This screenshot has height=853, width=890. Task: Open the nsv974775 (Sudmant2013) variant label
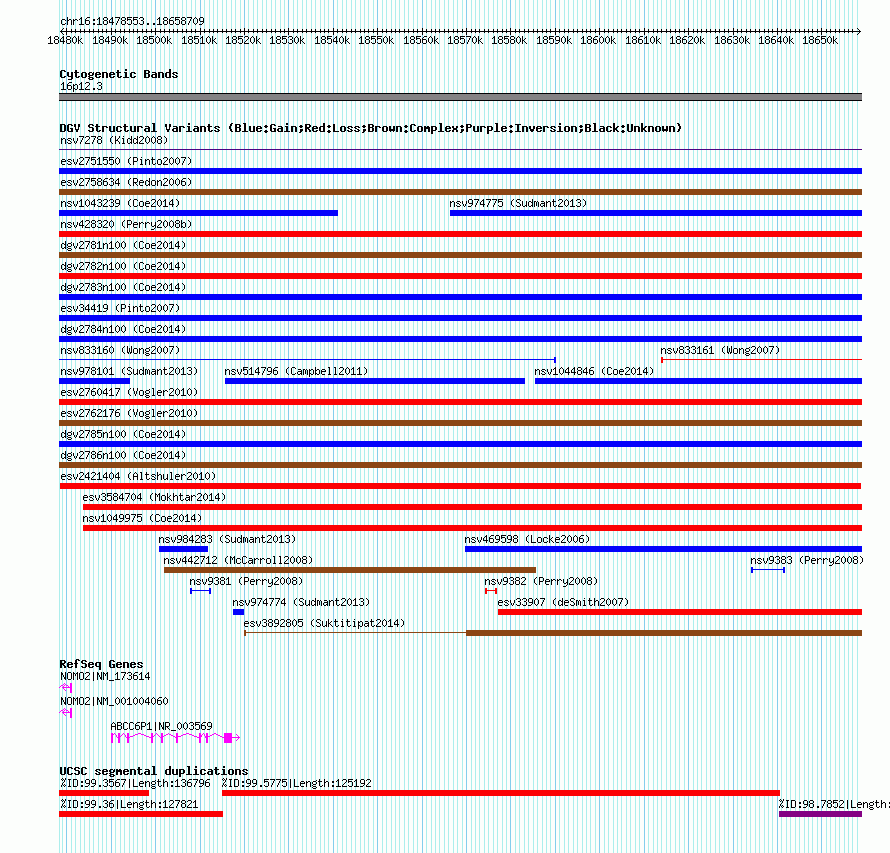click(x=518, y=203)
